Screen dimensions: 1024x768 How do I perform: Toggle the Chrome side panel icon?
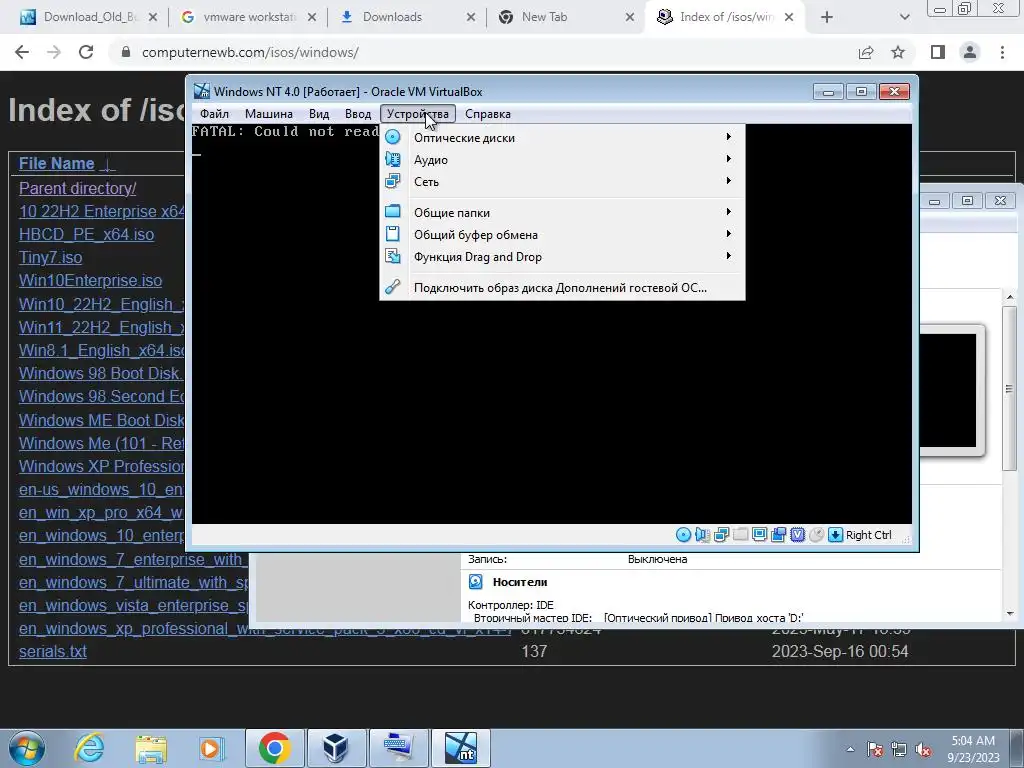click(x=938, y=52)
